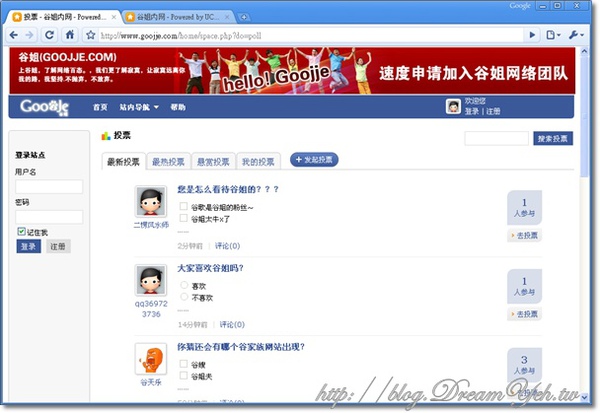The width and height of the screenshot is (600, 413).
Task: Check the option 谷歌是谷姐的粉丝~
Action: coord(184,206)
